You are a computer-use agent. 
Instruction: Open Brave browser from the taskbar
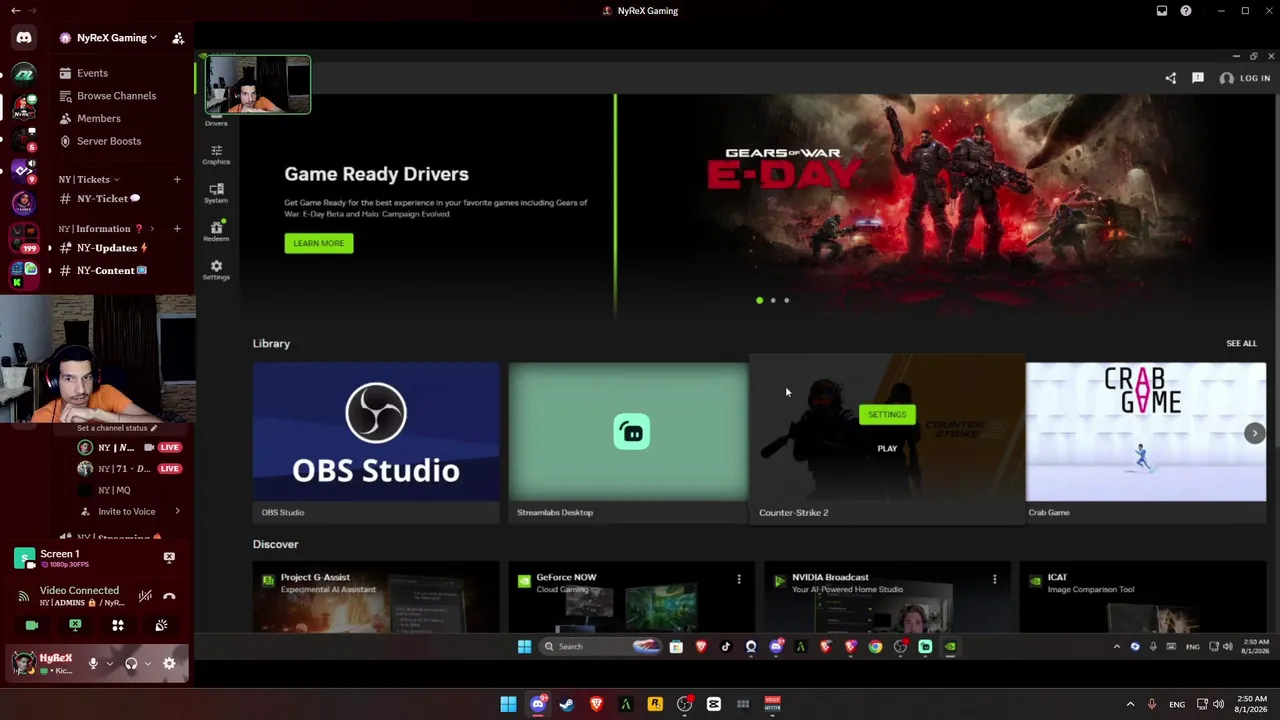pyautogui.click(x=596, y=705)
